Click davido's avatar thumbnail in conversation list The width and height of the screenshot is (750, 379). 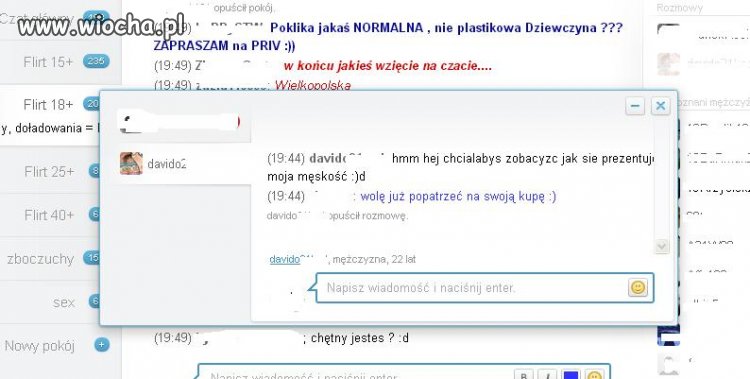131,164
